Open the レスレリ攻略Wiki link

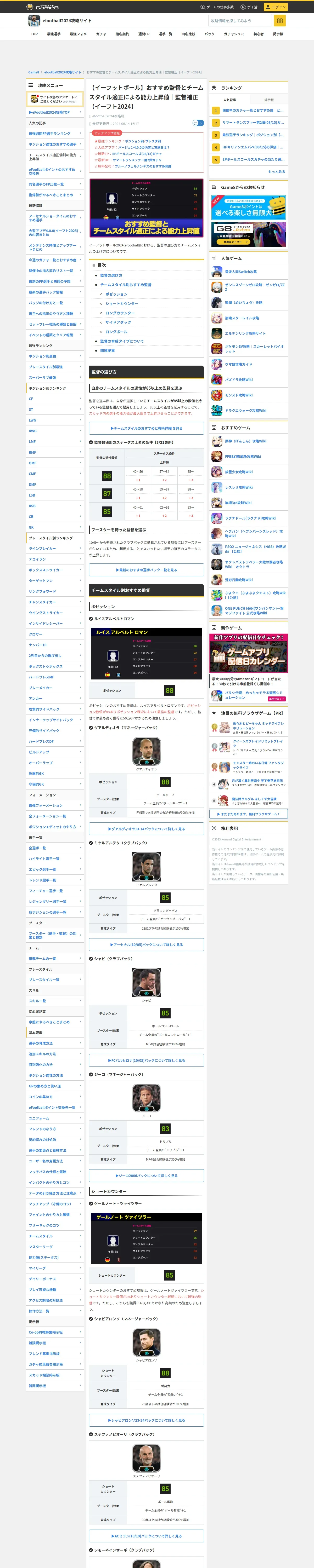coord(238,488)
